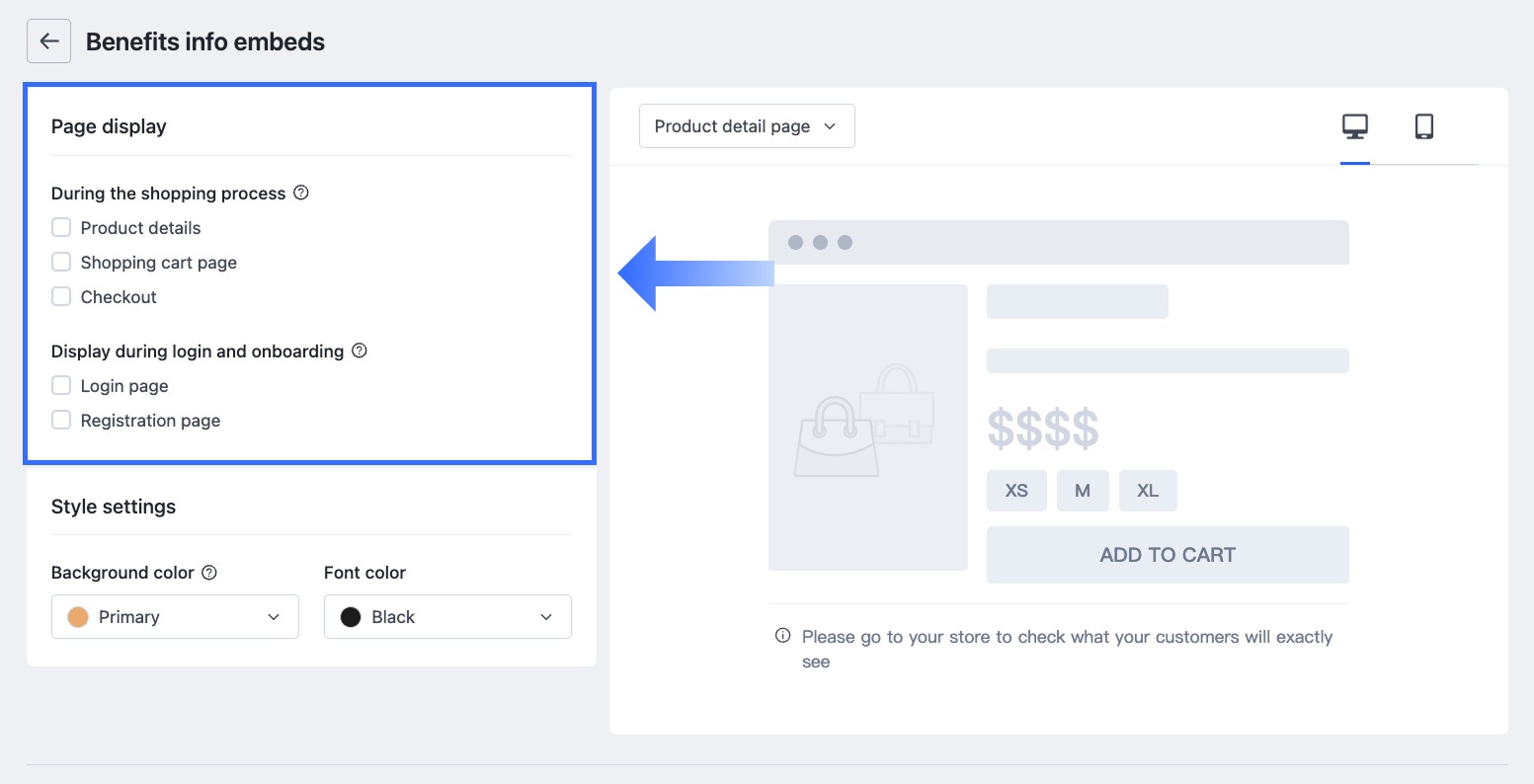The height and width of the screenshot is (784, 1534).
Task: Check the Registration page option
Action: [x=61, y=421]
